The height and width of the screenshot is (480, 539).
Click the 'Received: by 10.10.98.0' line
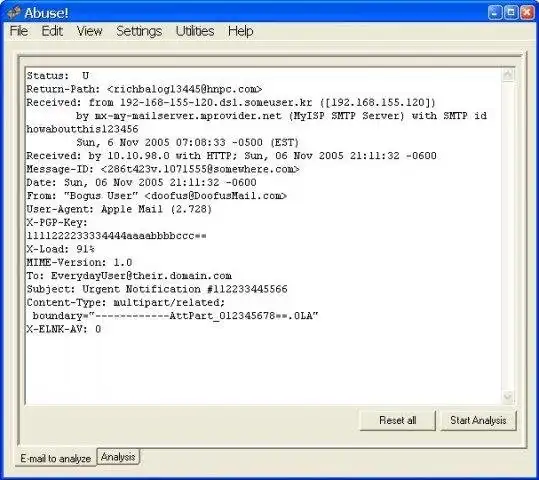pos(231,156)
